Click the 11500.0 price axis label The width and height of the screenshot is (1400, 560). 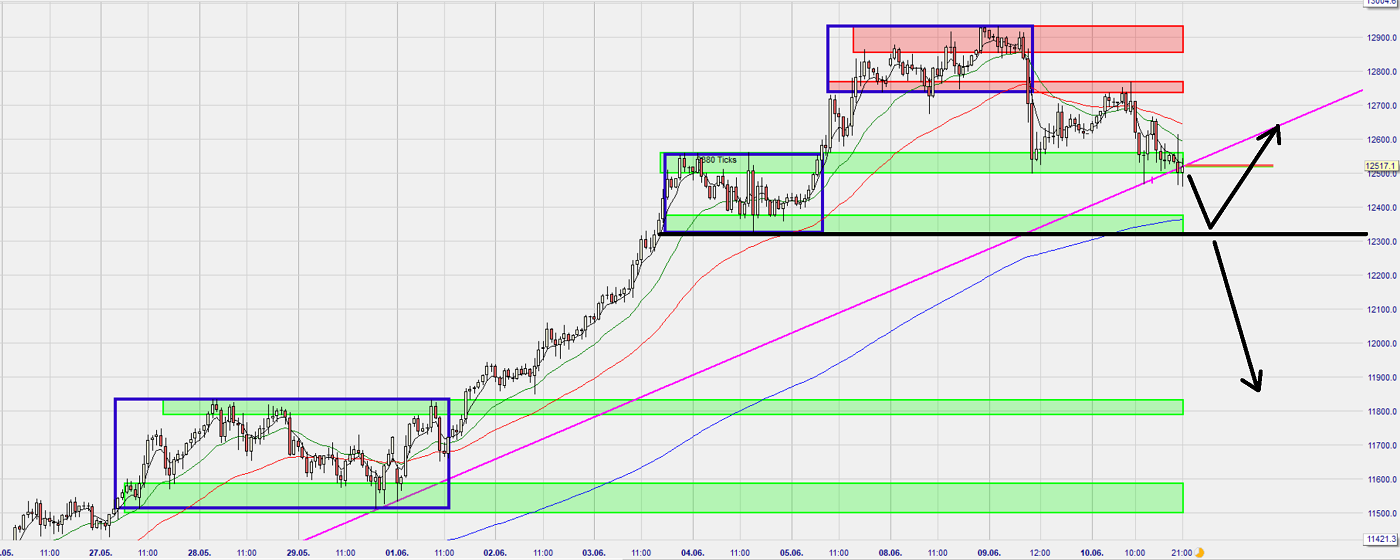[1383, 514]
